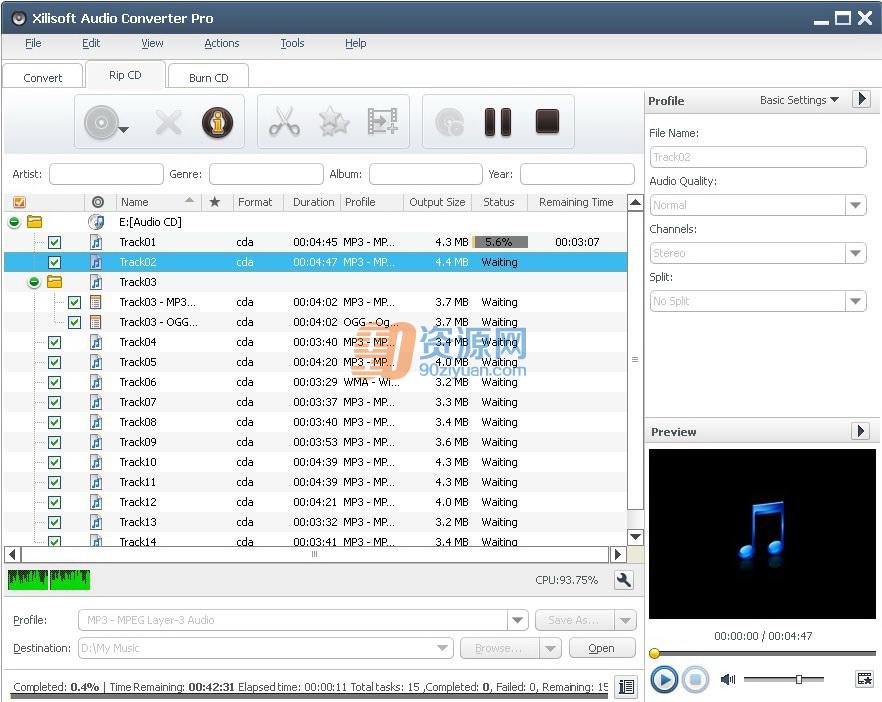
Task: Click the document icon of Track03 - OGG row
Action: [x=96, y=322]
